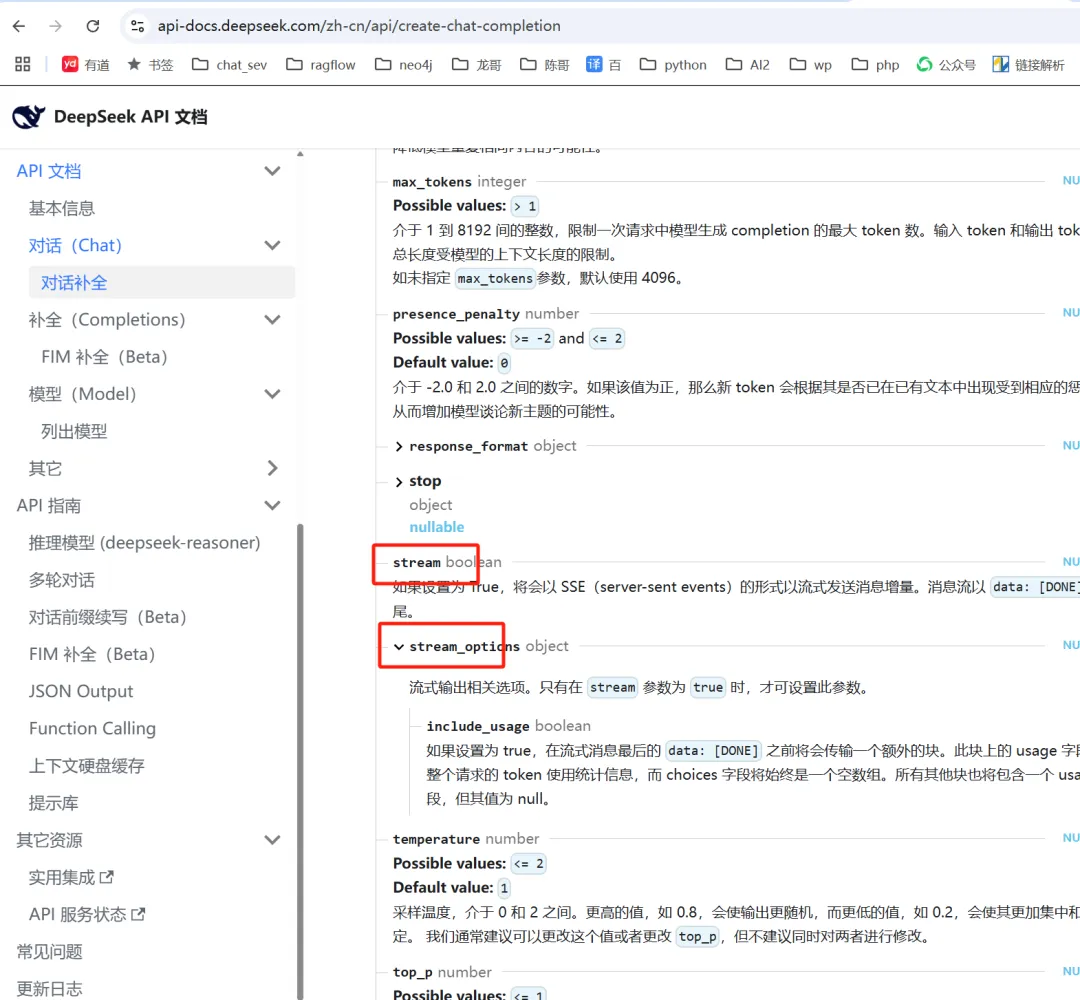Screen dimensions: 1080x1000
Task: Expand the response_format object parameter
Action: [x=399, y=447]
